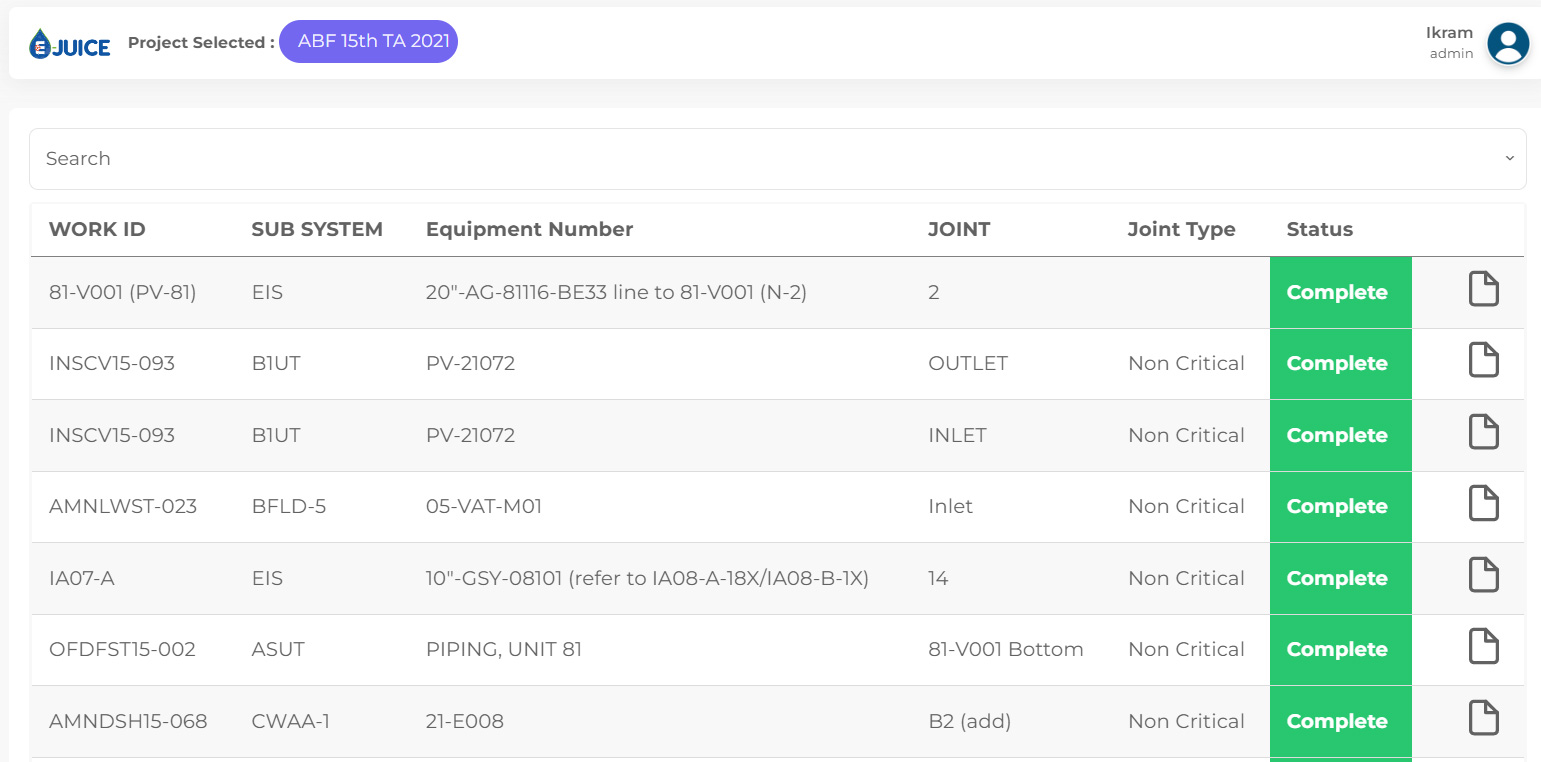Open document icon for PV-21072 OUTLET row

click(1483, 360)
